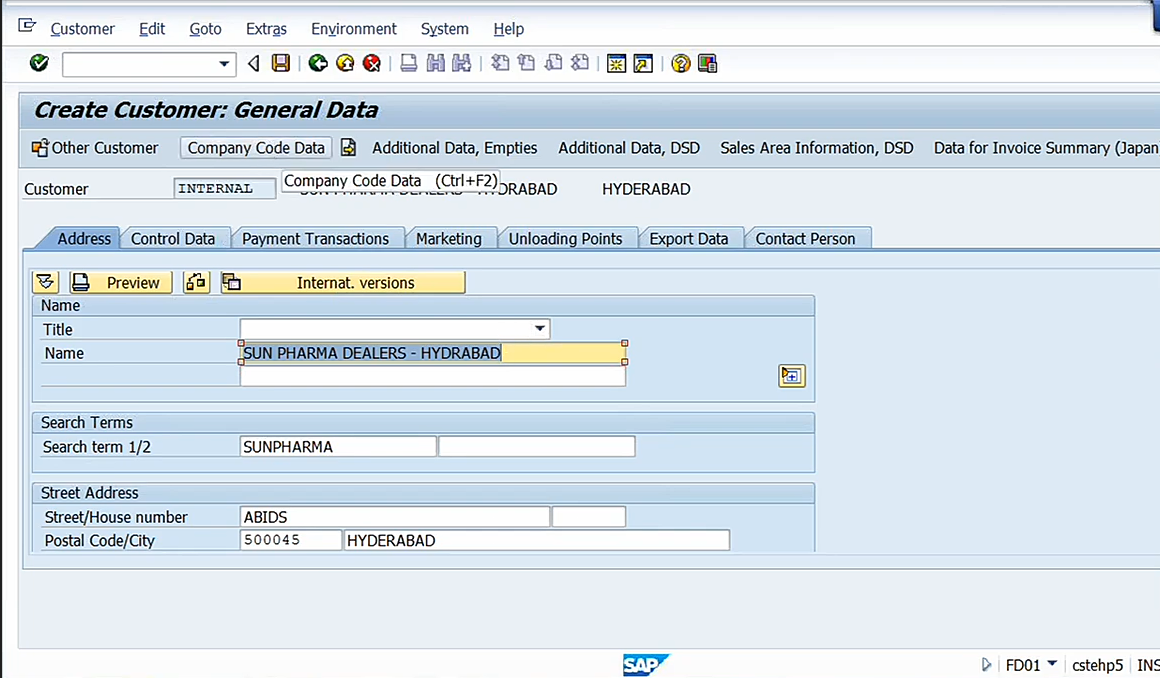Click the Other Customer button

click(x=95, y=148)
